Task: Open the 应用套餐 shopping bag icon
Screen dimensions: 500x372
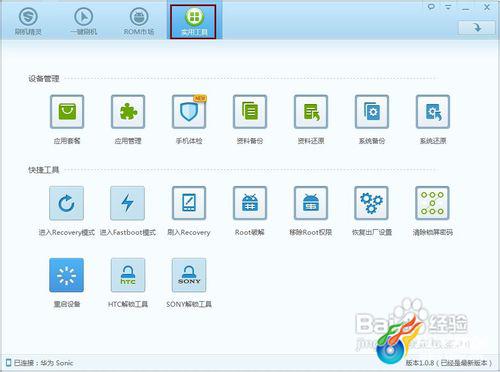Action: [67, 112]
